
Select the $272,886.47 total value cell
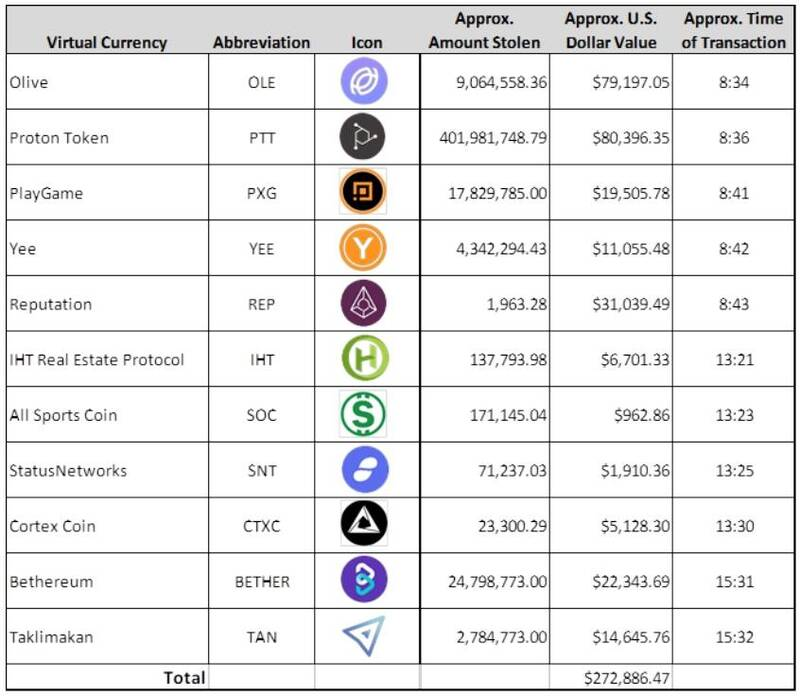point(613,678)
